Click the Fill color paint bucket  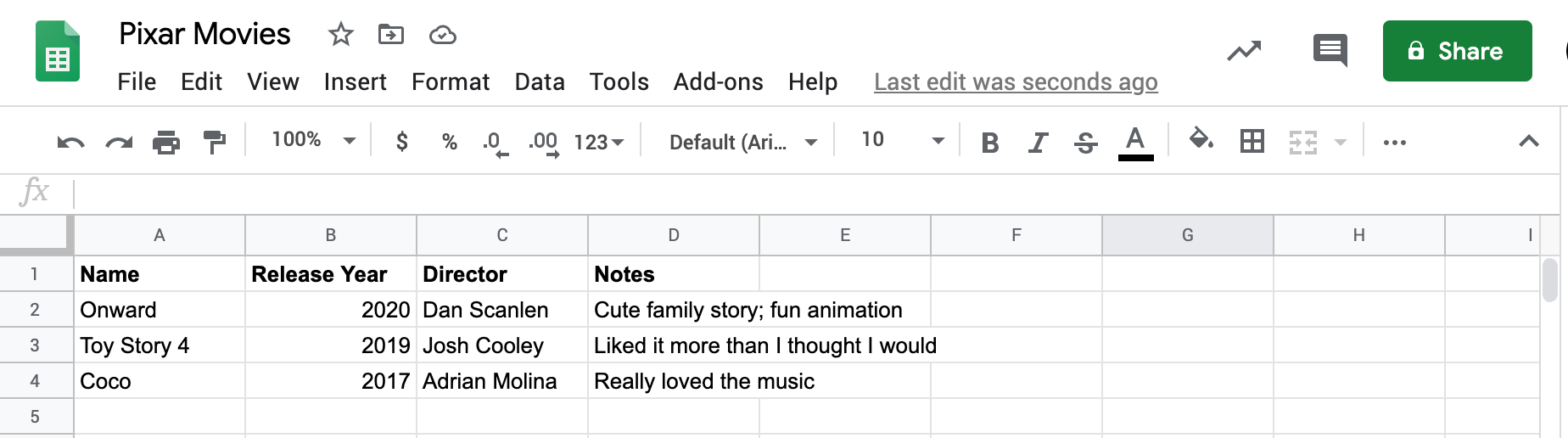(x=1201, y=139)
